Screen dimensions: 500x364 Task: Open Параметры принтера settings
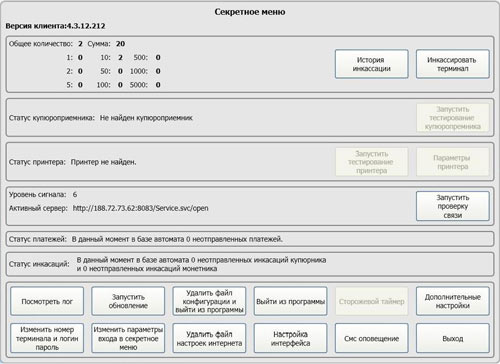point(452,162)
